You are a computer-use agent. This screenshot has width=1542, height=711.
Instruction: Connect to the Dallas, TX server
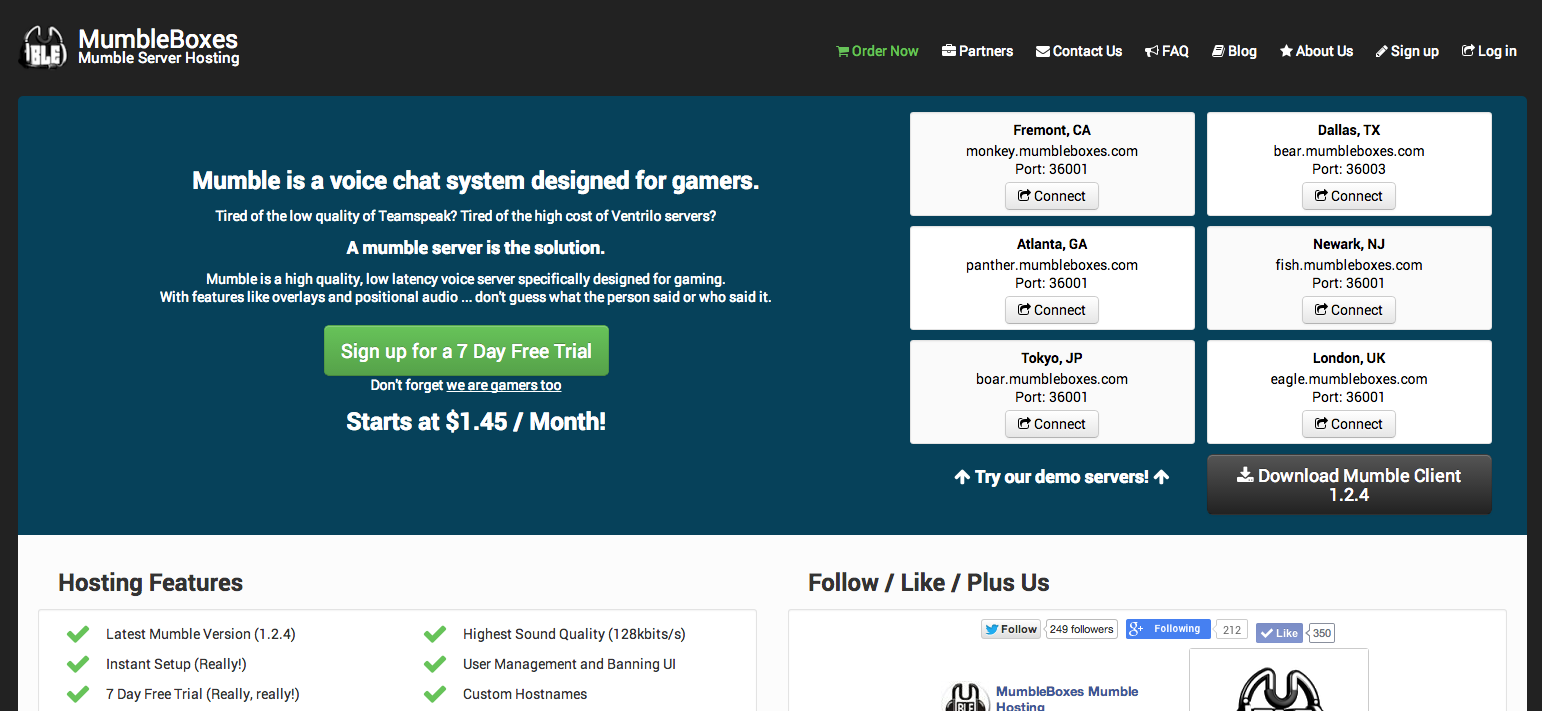click(x=1349, y=196)
